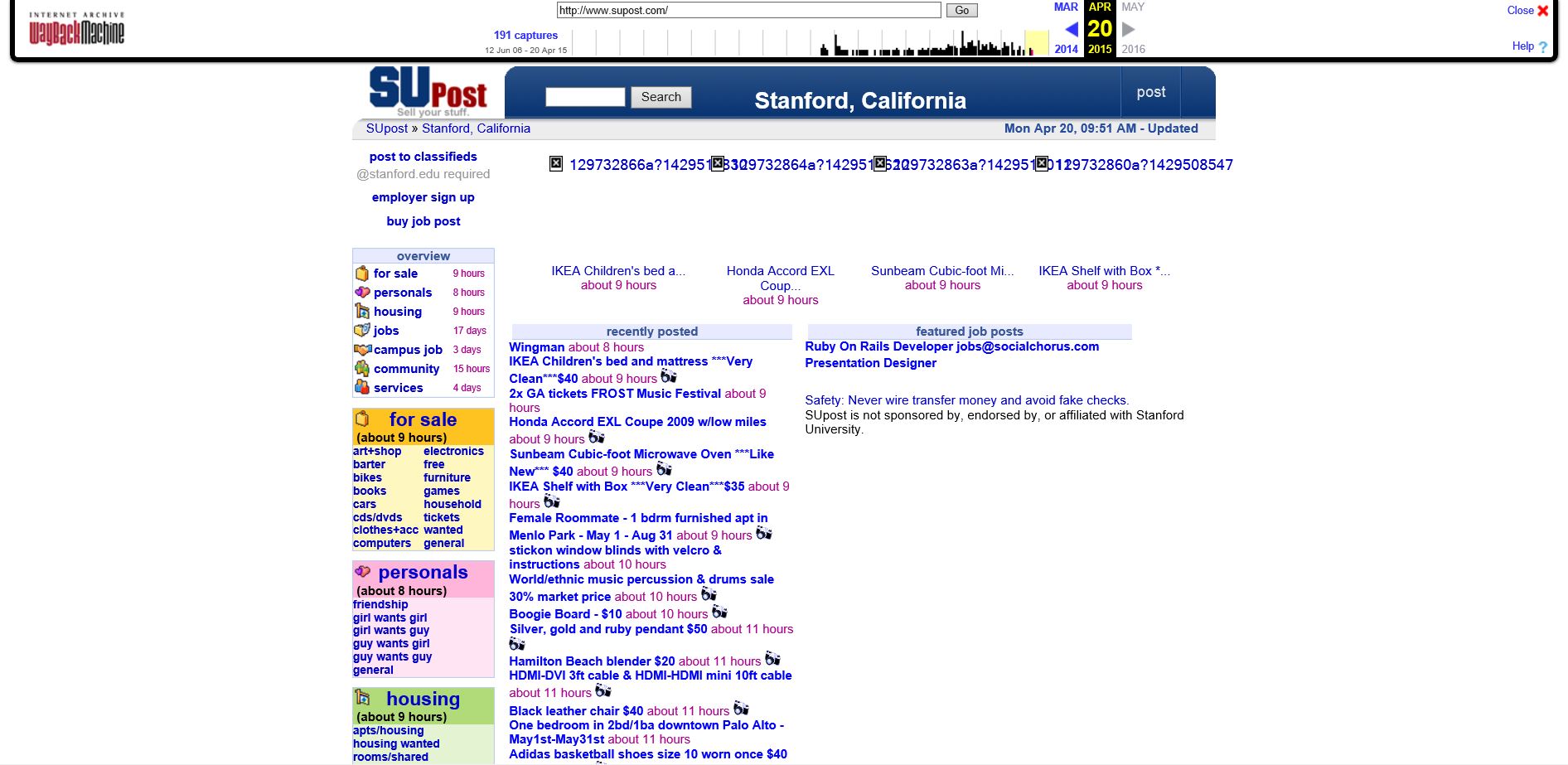Select 2014 in the Wayback year navigation
Viewport: 1568px width, 765px height.
click(x=1066, y=49)
